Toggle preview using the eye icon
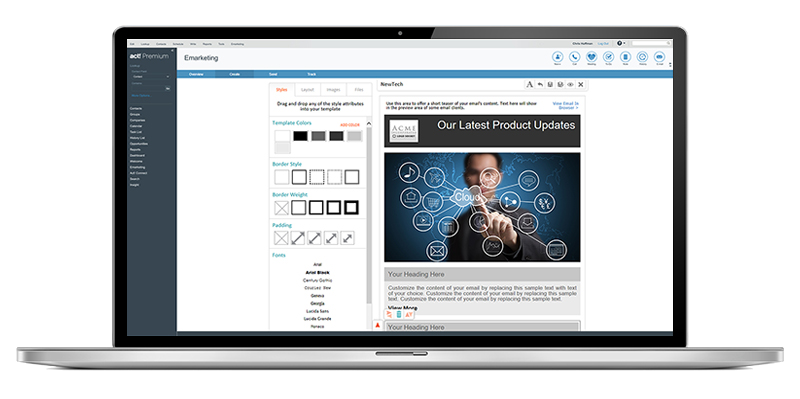 pos(570,84)
